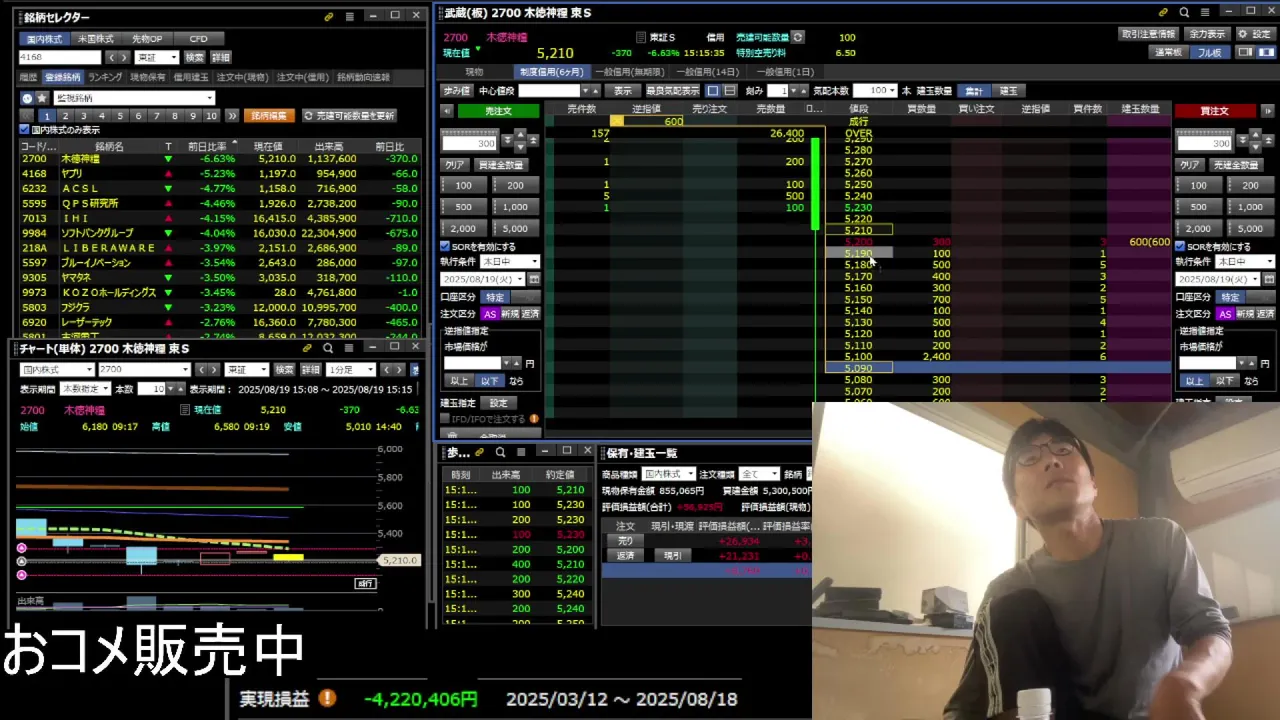Click the clock icon beside the 監視銘柄 list
The image size is (1280, 720).
[x=27, y=98]
